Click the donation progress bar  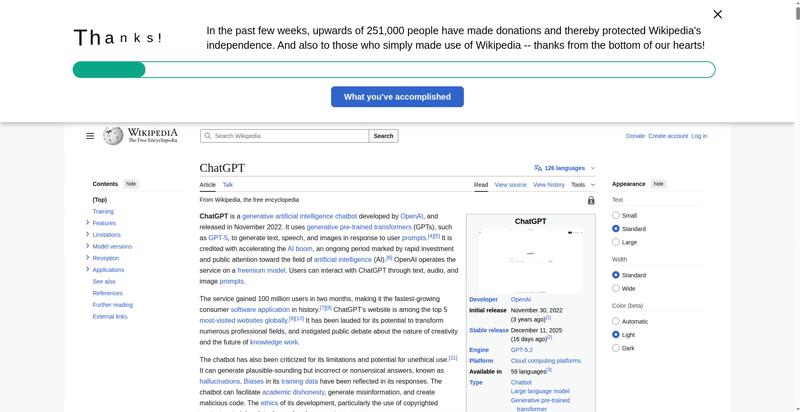point(394,70)
